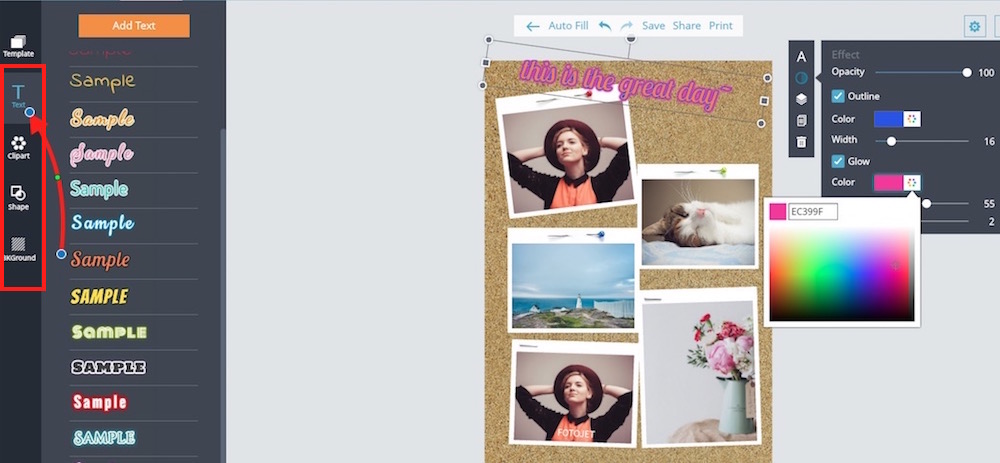
Task: Delete text with the trash icon
Action: pyautogui.click(x=801, y=142)
